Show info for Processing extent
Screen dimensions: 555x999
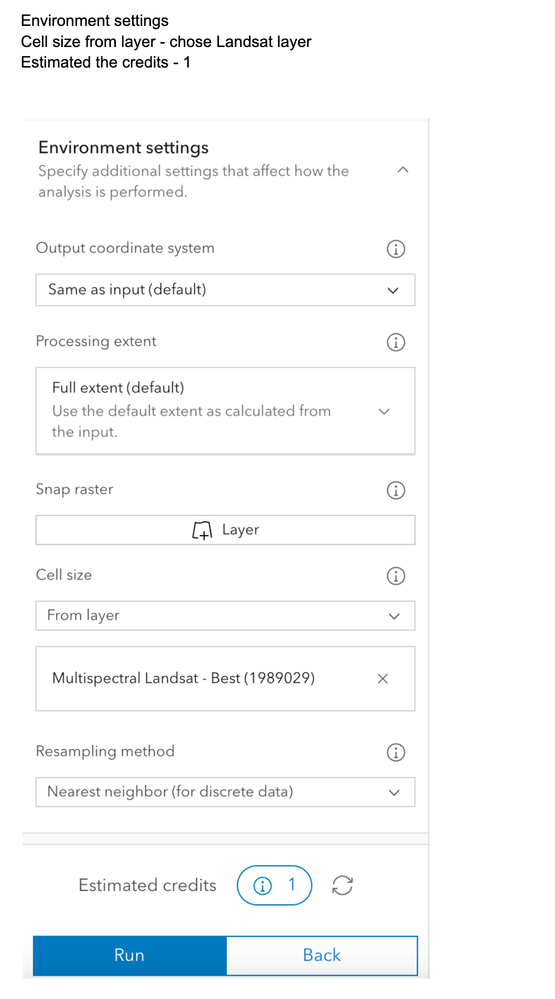[396, 342]
